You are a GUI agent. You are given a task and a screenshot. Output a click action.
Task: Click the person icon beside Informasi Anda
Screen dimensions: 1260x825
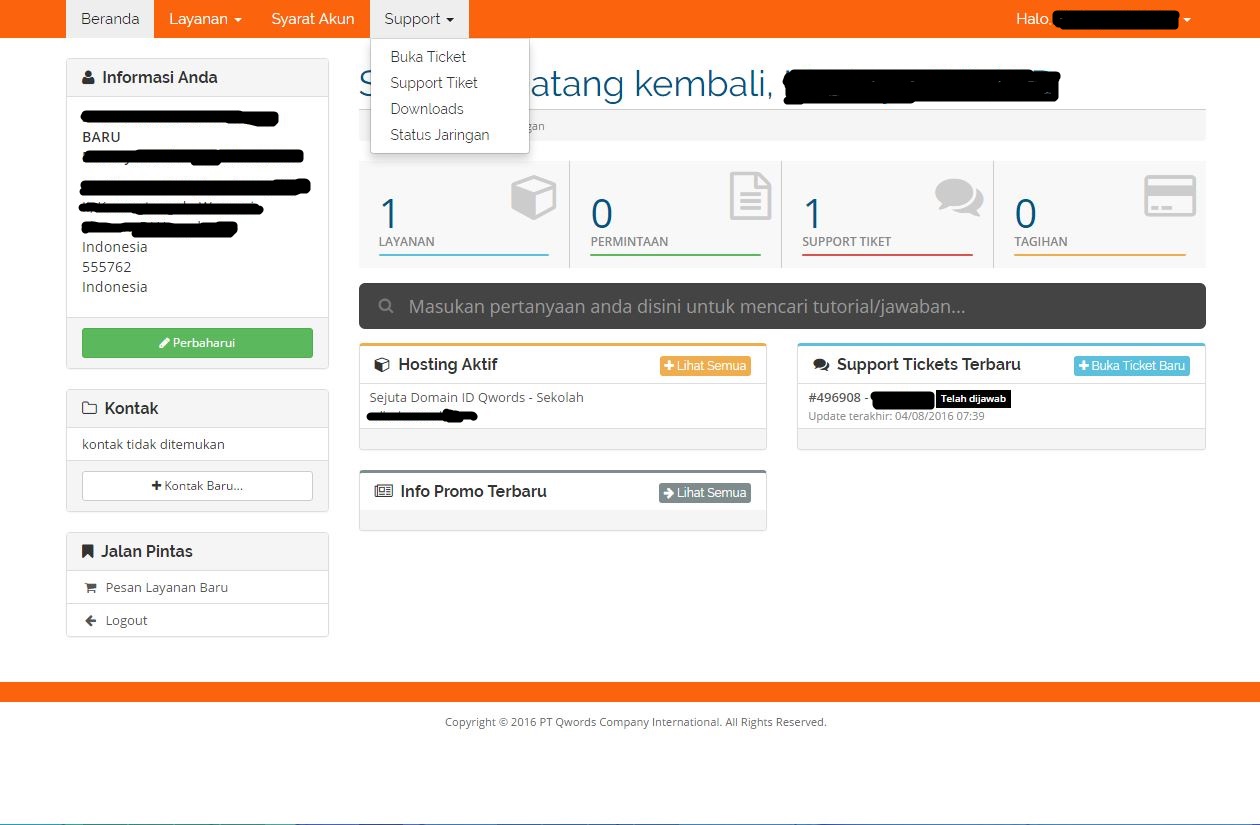click(89, 76)
